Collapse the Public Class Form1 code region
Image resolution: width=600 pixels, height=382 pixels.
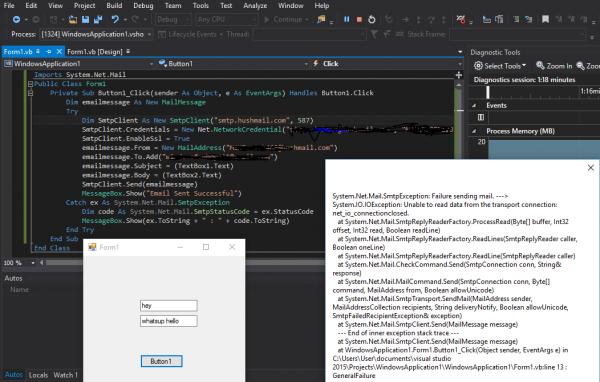coord(30,84)
